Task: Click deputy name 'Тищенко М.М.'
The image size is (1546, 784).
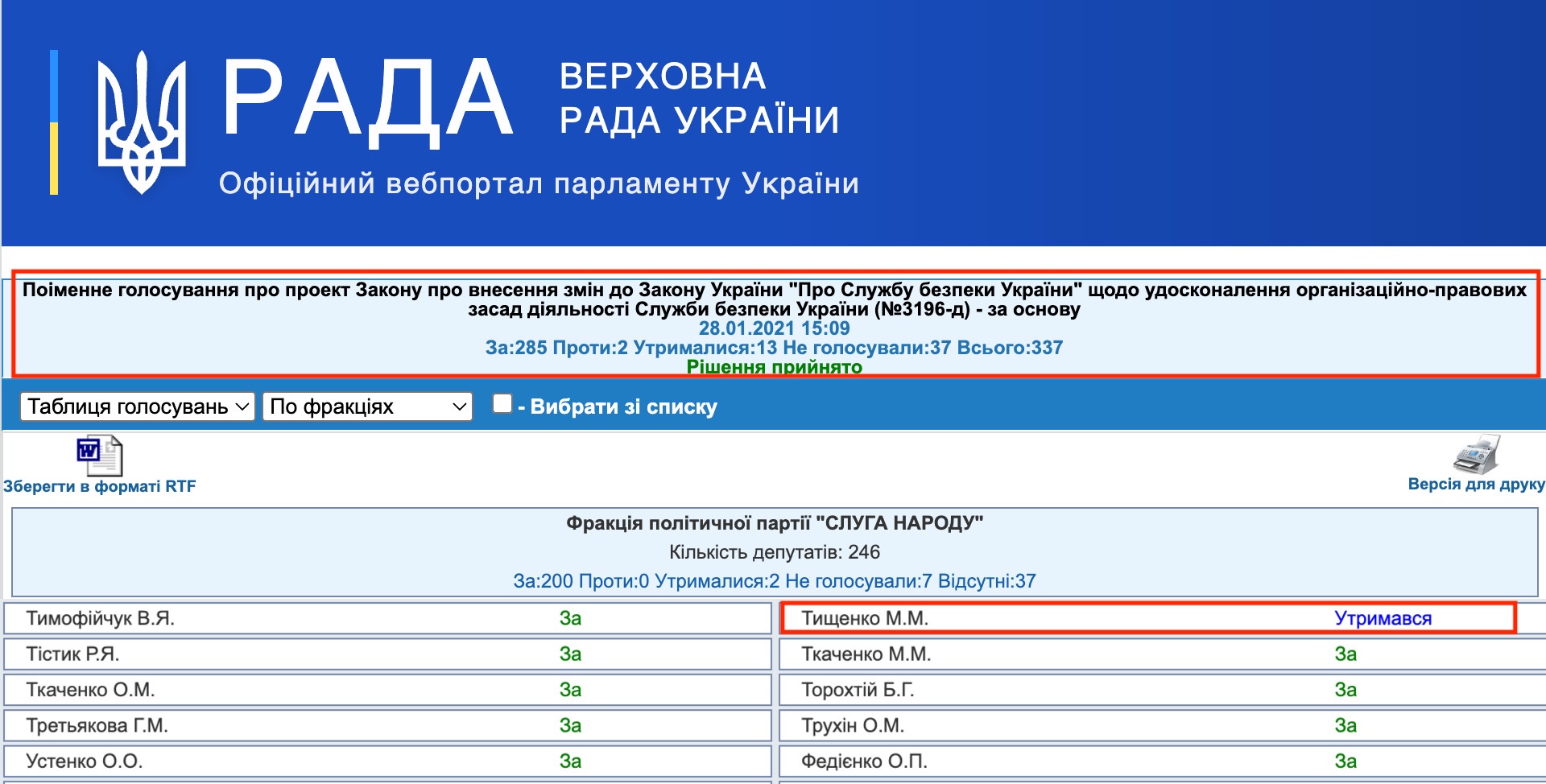Action: click(x=865, y=618)
